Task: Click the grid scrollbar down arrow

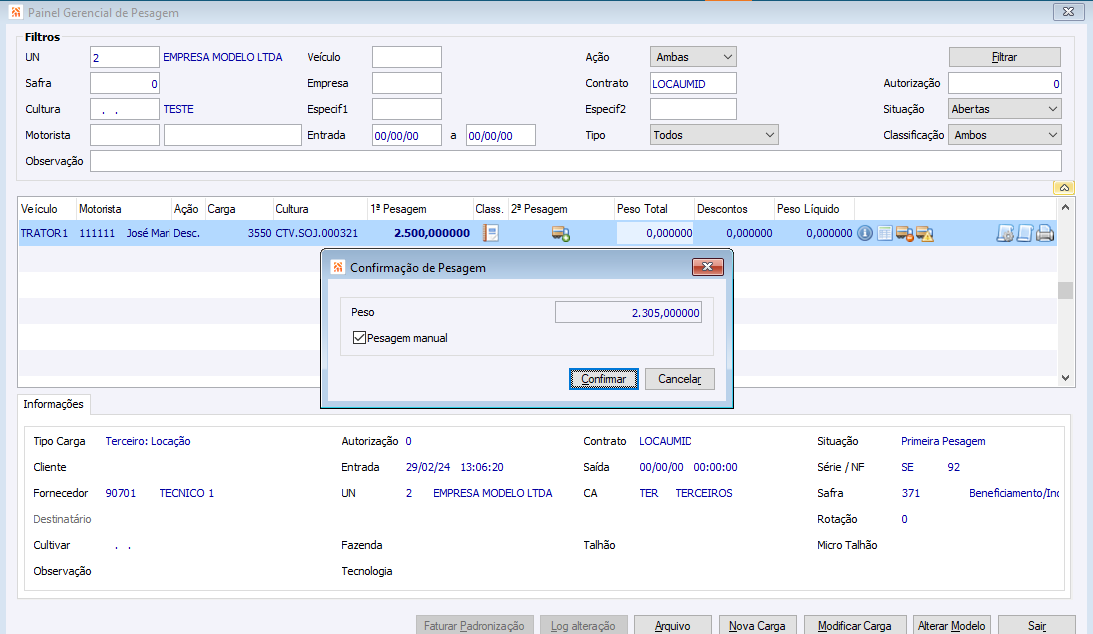Action: tap(1065, 378)
